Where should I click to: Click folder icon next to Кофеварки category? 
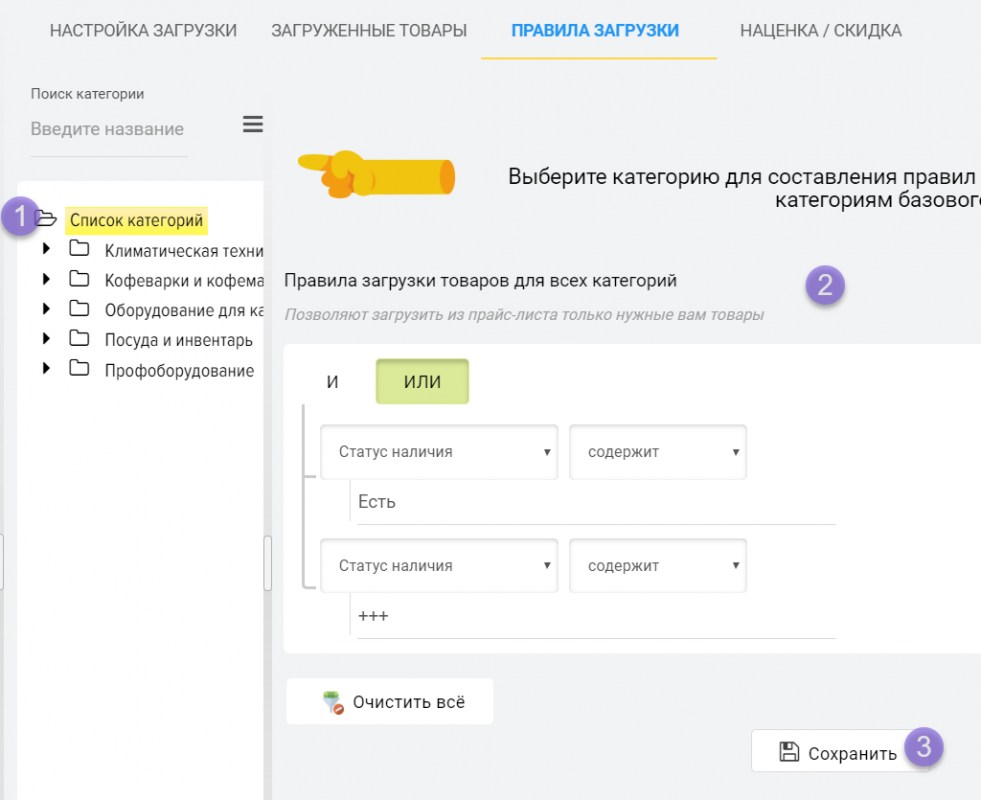(x=79, y=280)
